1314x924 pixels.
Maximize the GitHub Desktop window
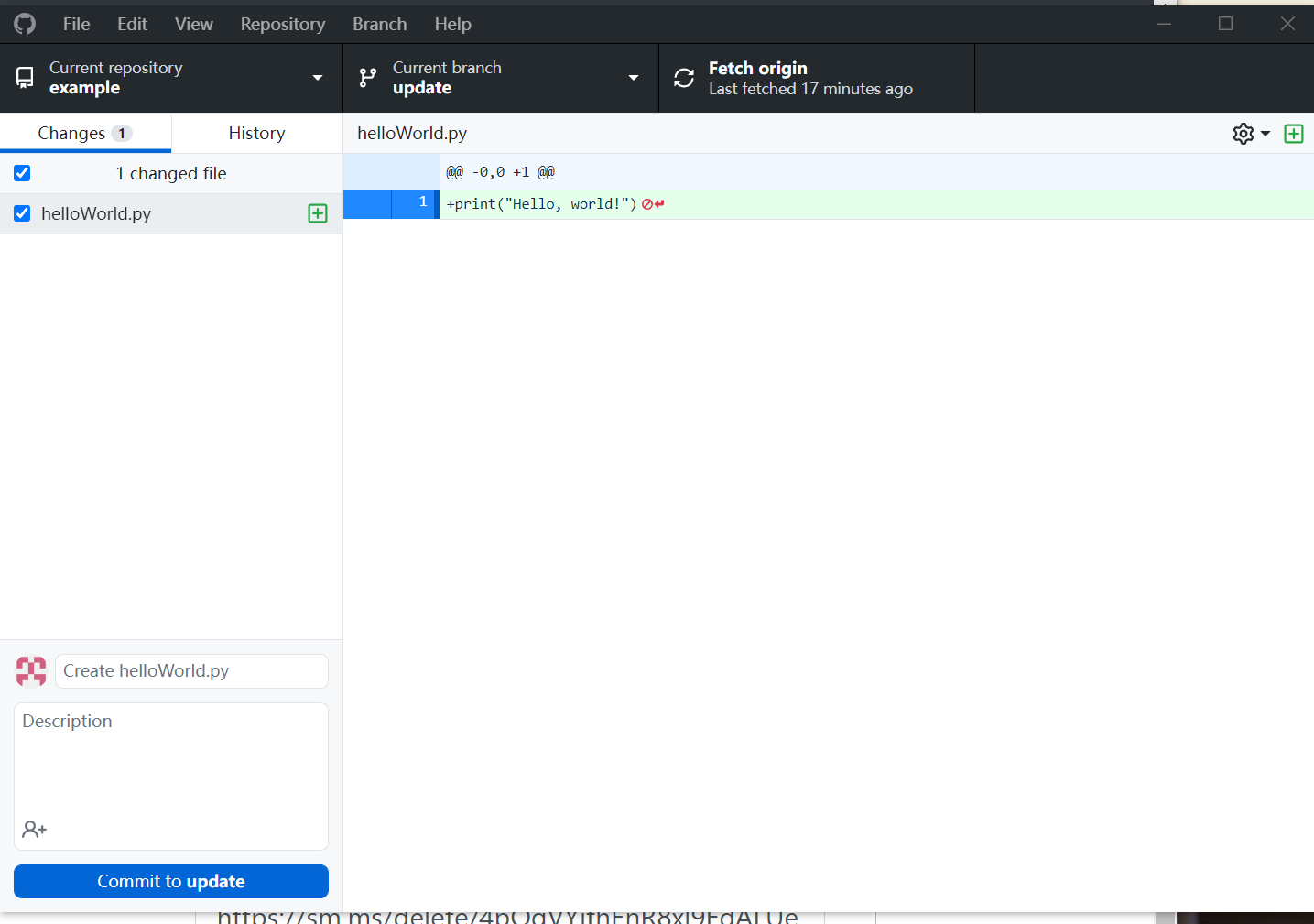tap(1225, 24)
